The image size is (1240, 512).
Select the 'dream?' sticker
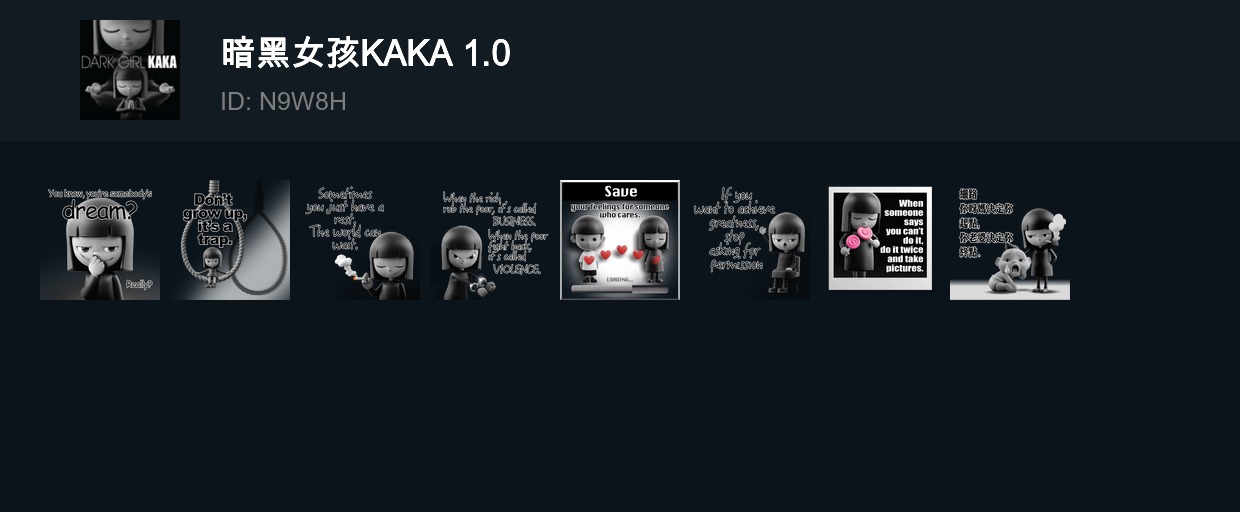click(100, 240)
